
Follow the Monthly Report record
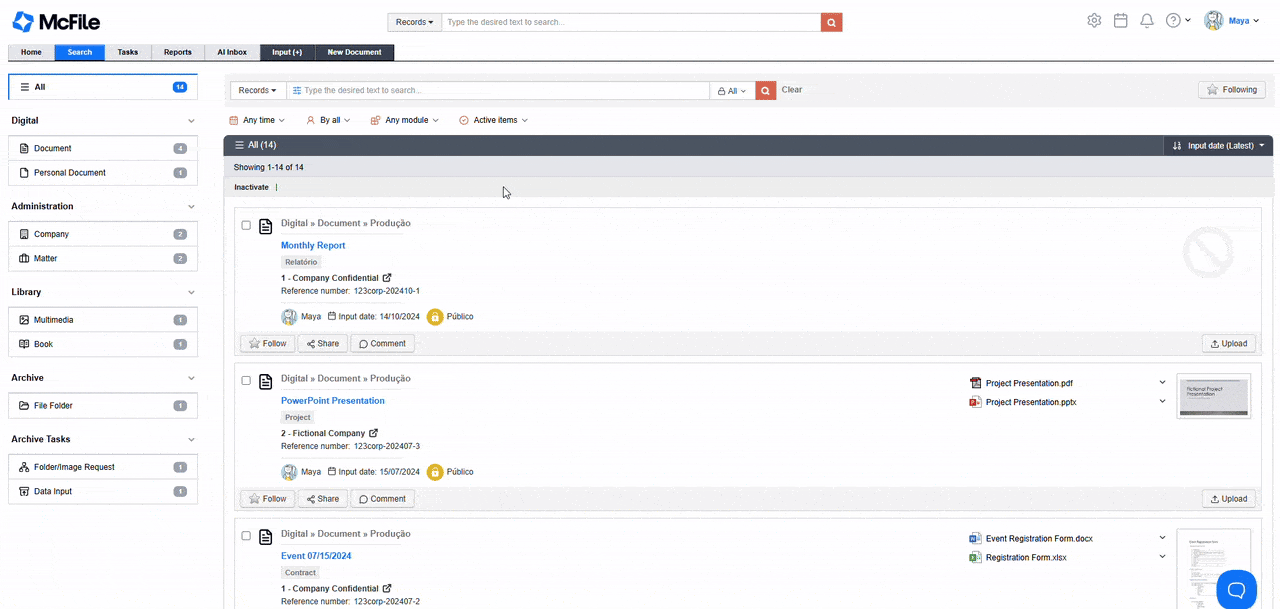[x=267, y=343]
